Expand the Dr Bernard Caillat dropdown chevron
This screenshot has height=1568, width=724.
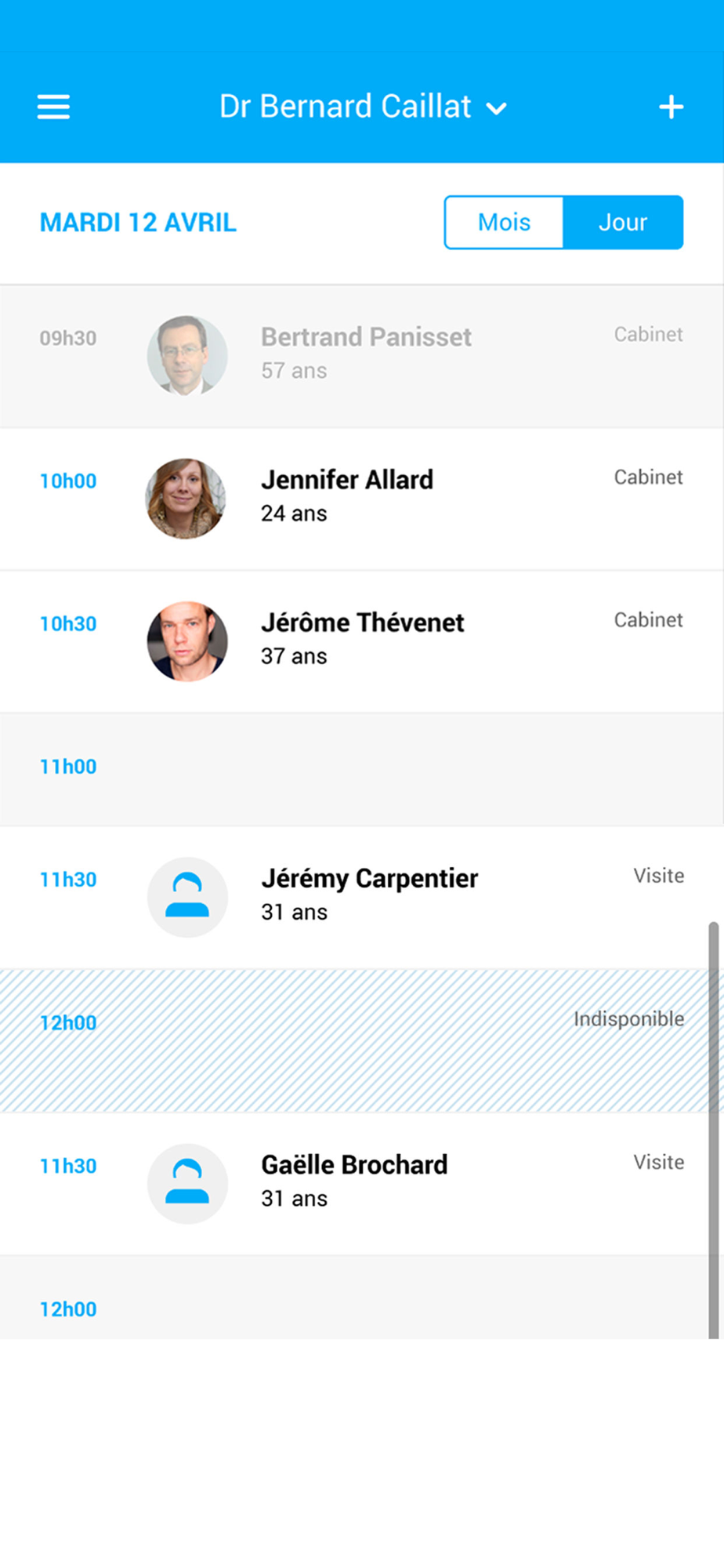click(497, 109)
